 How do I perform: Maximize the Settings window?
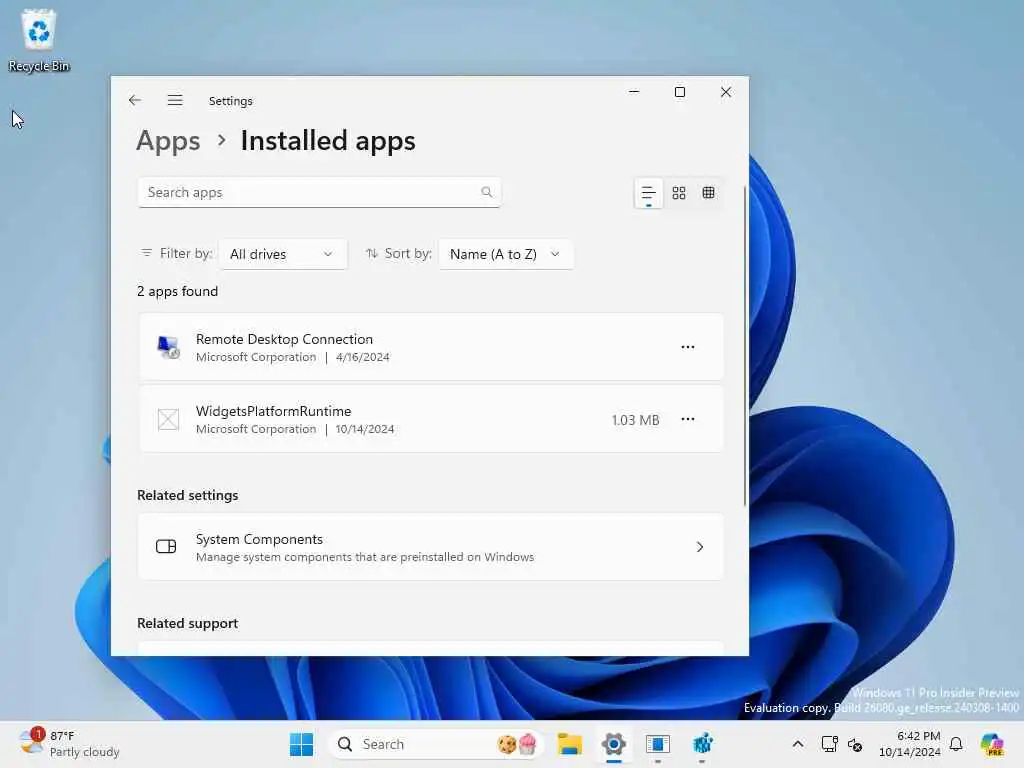[x=680, y=92]
